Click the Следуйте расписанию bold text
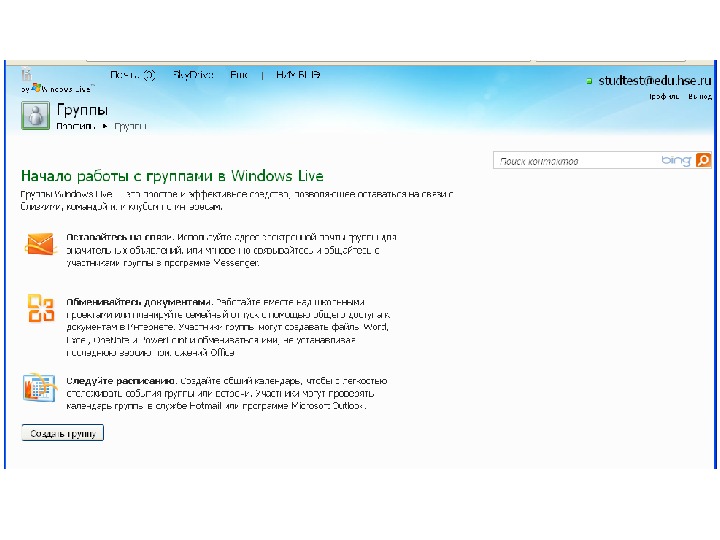This screenshot has height=540, width=720. coord(121,381)
